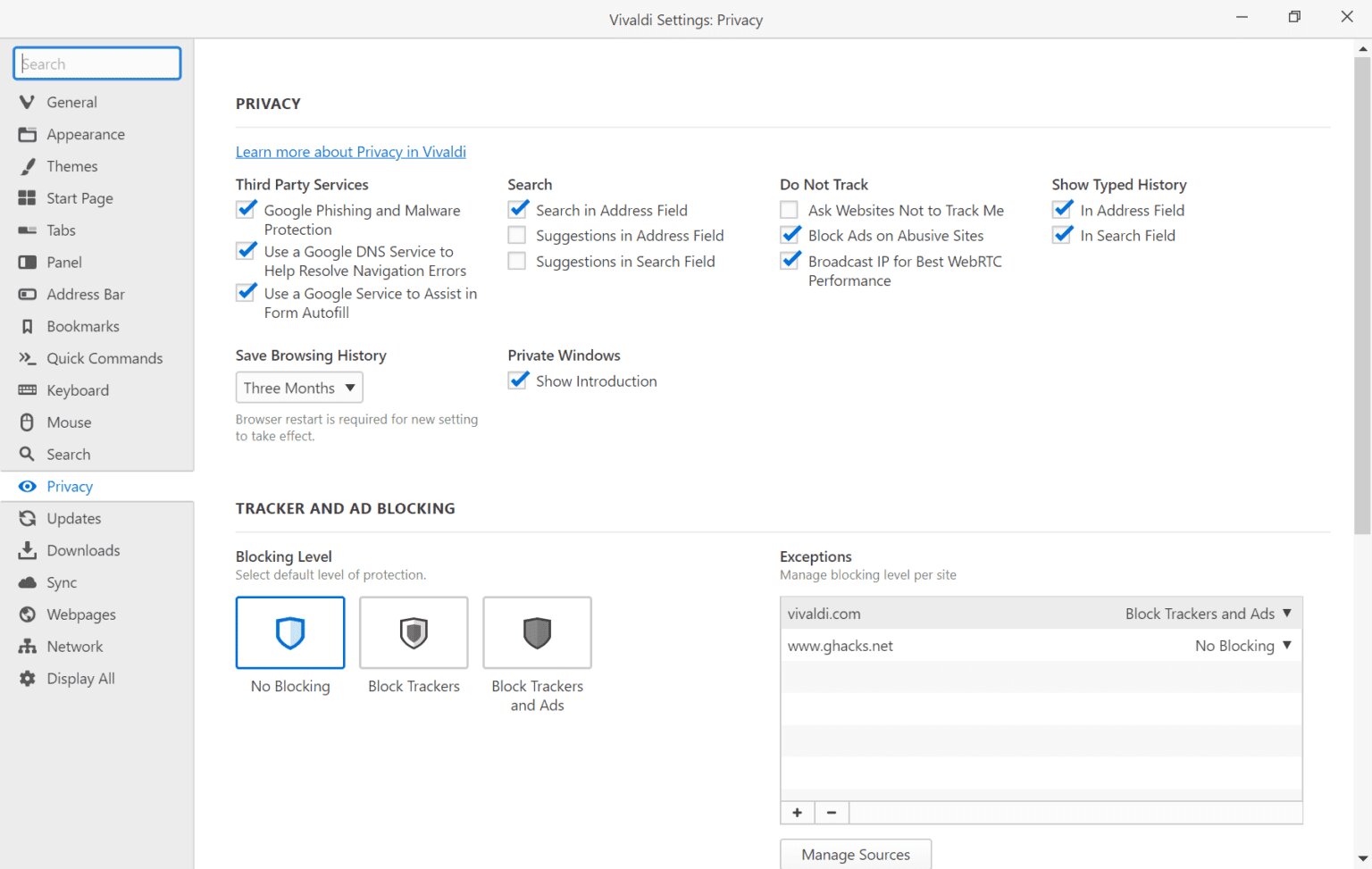Restore the window with the restore button

click(x=1294, y=17)
